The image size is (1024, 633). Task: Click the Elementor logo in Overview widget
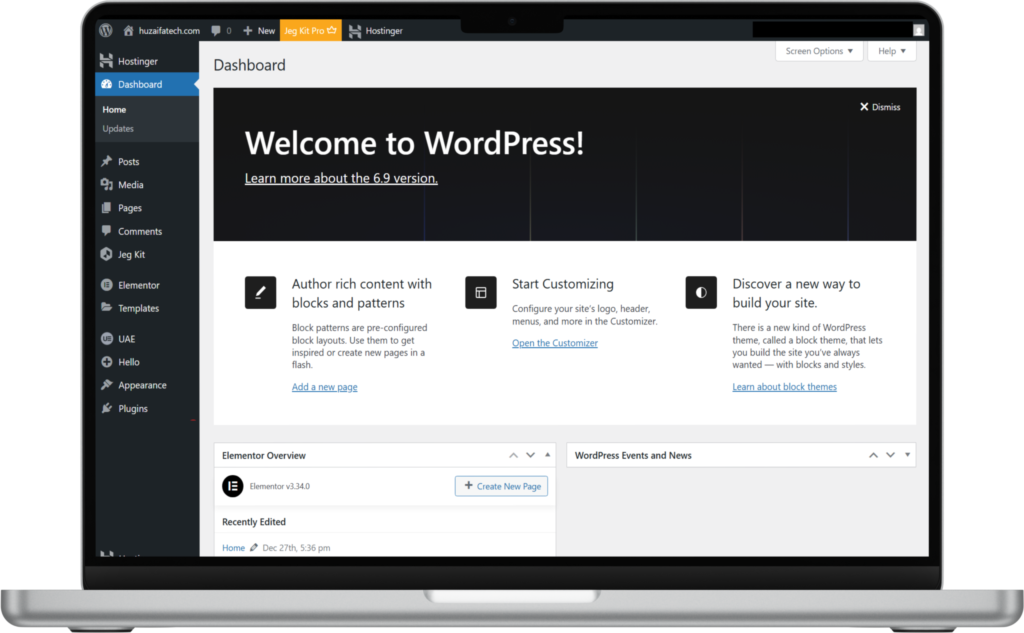click(x=232, y=486)
